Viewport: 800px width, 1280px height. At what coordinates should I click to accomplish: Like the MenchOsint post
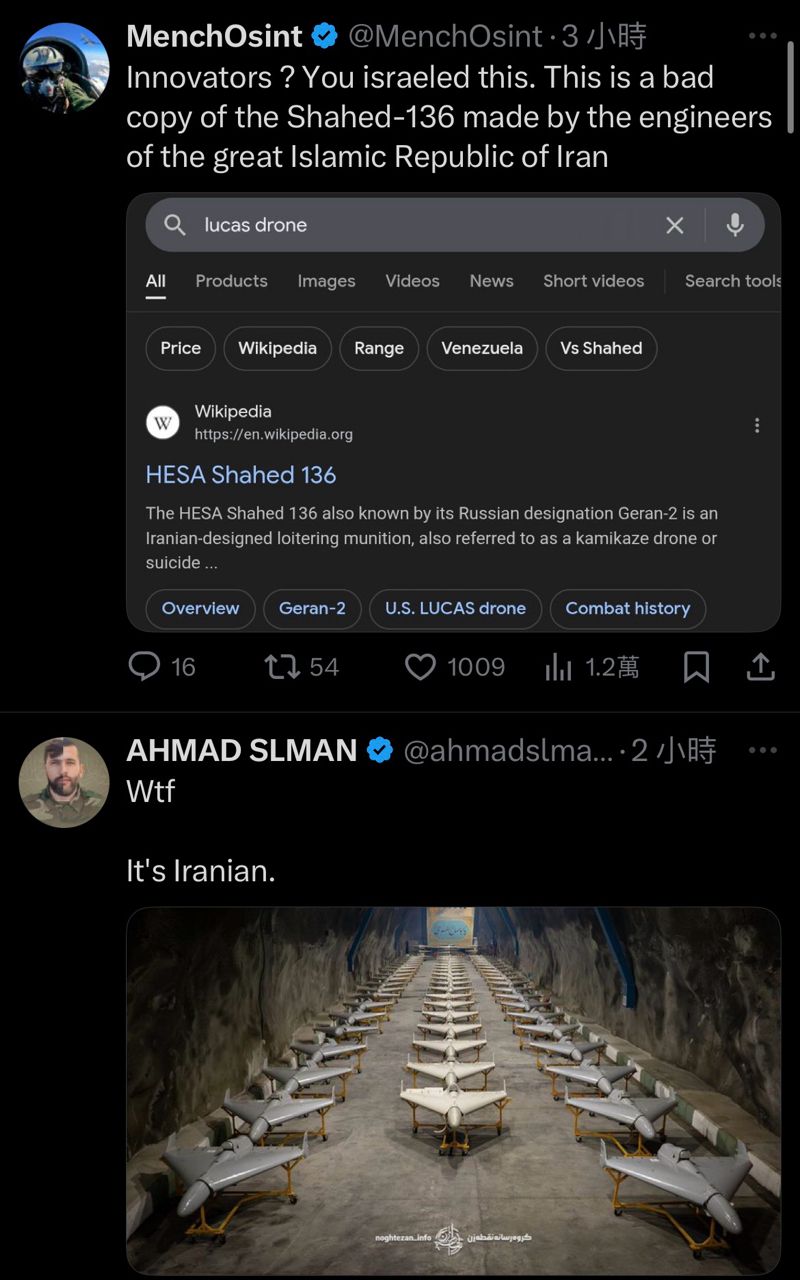420,667
